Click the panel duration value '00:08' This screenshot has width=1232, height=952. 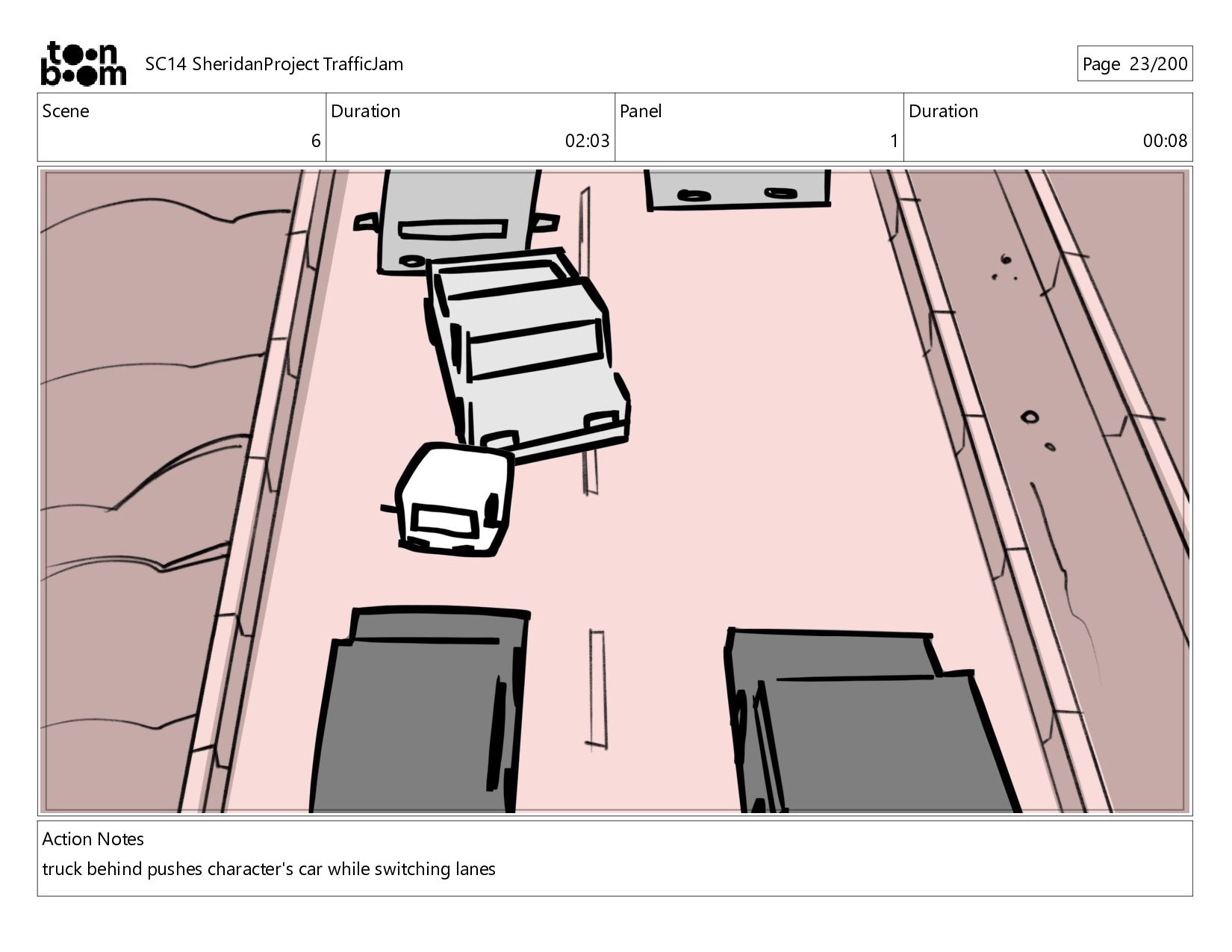[1165, 141]
